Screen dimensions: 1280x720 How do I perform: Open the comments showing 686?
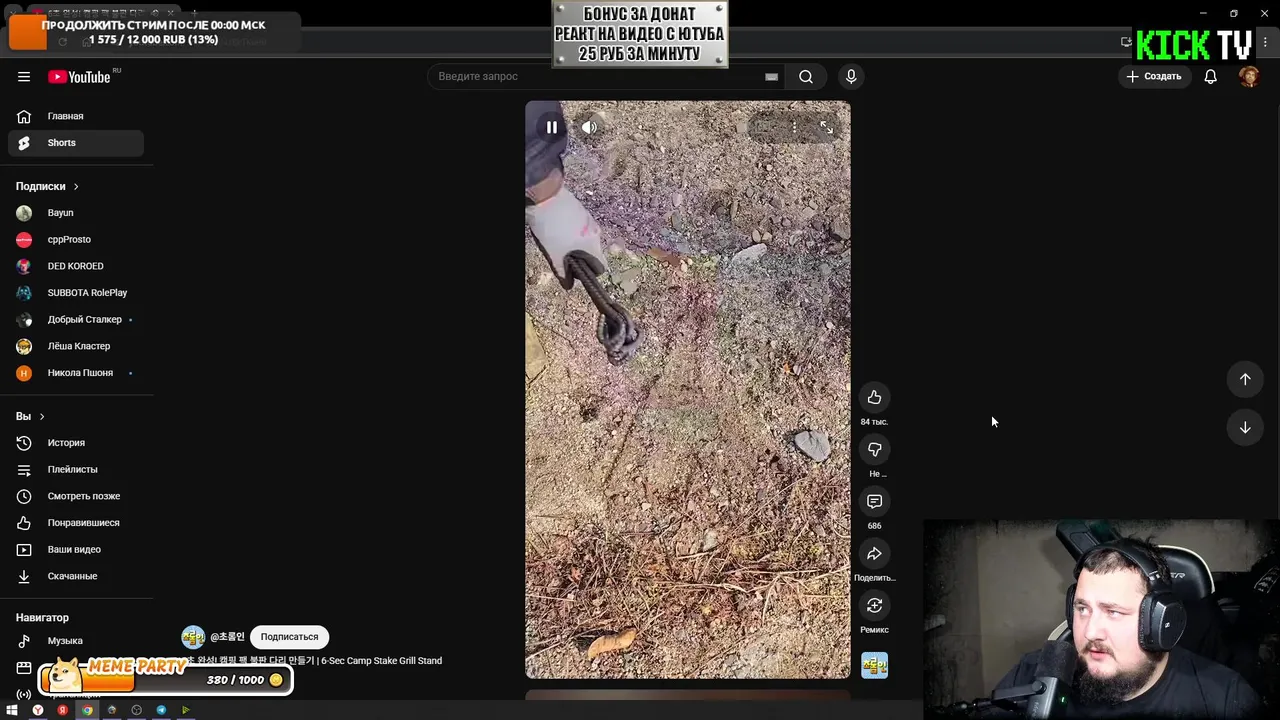coord(874,502)
